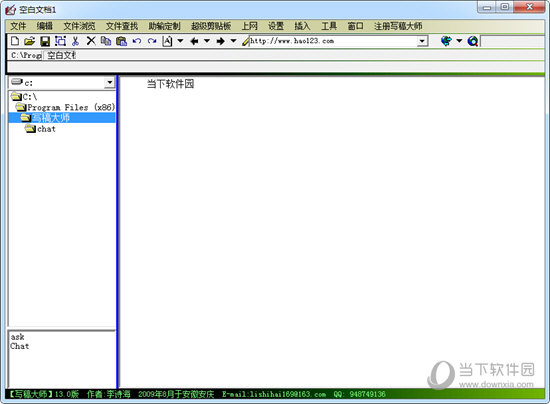Click the Open file folder icon
Image resolution: width=550 pixels, height=404 pixels.
point(29,41)
